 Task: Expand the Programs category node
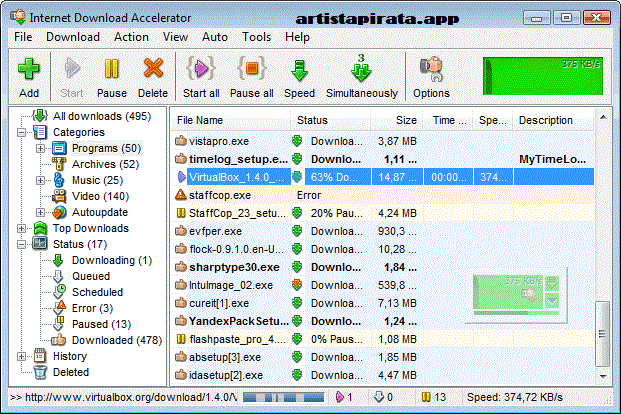[x=40, y=149]
